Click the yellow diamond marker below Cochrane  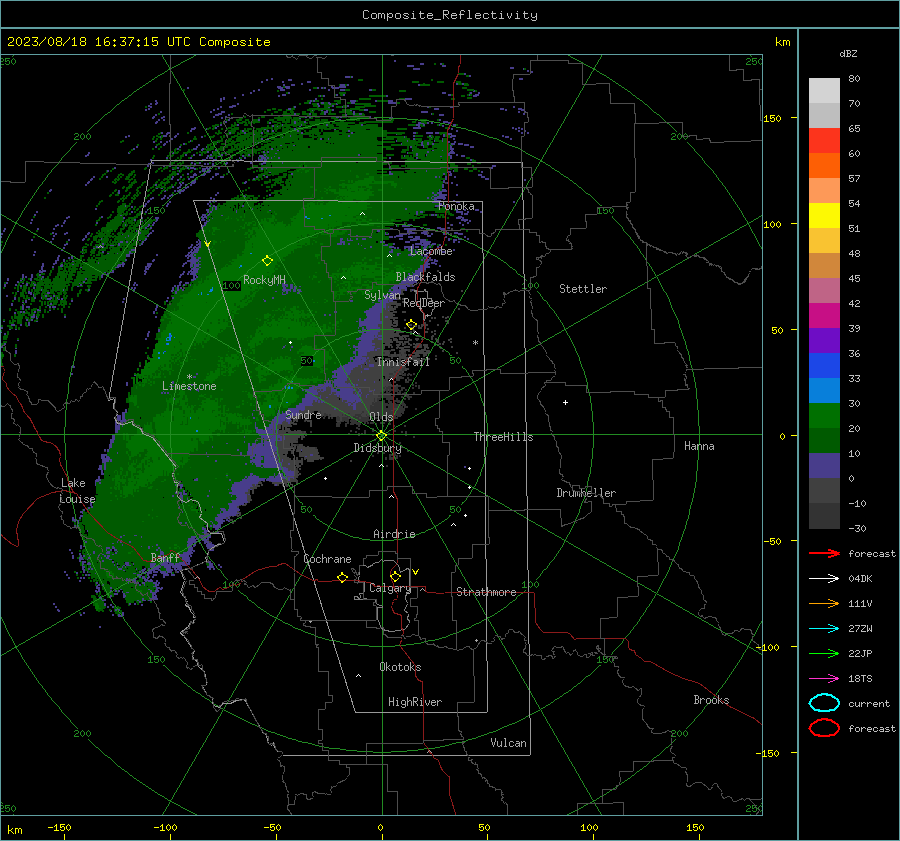click(x=343, y=577)
